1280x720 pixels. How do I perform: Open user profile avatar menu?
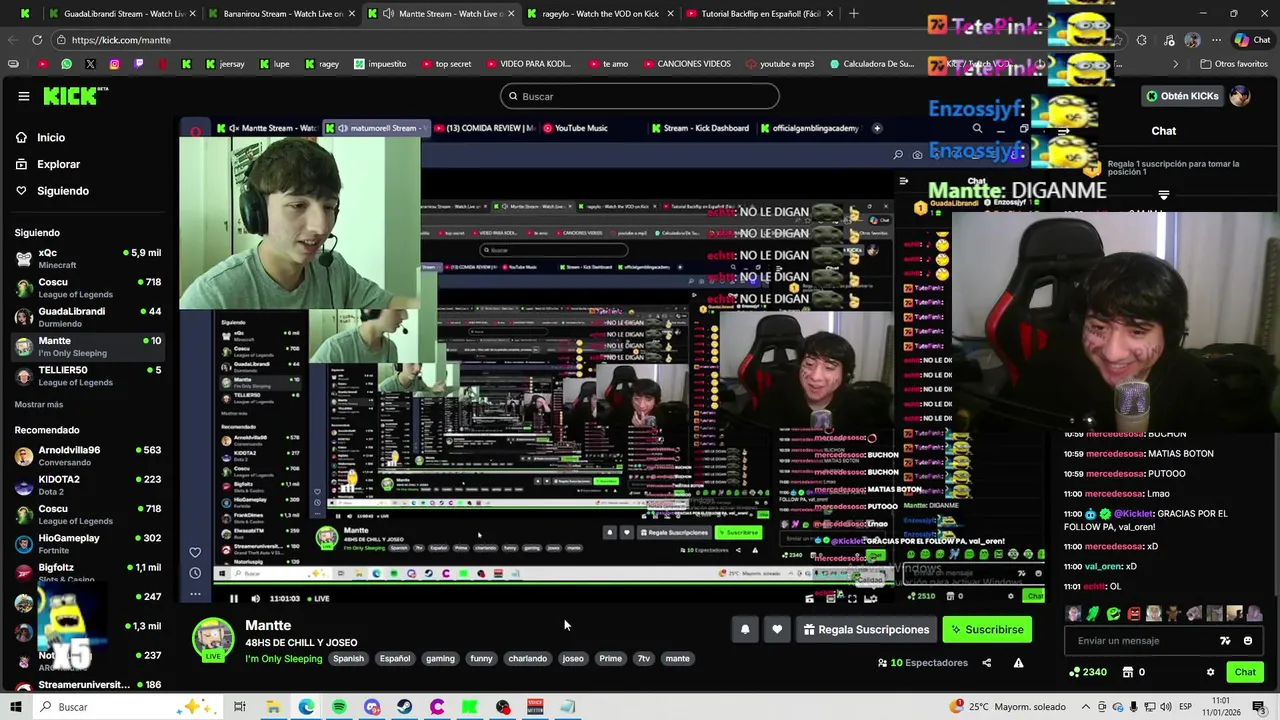(x=1240, y=96)
